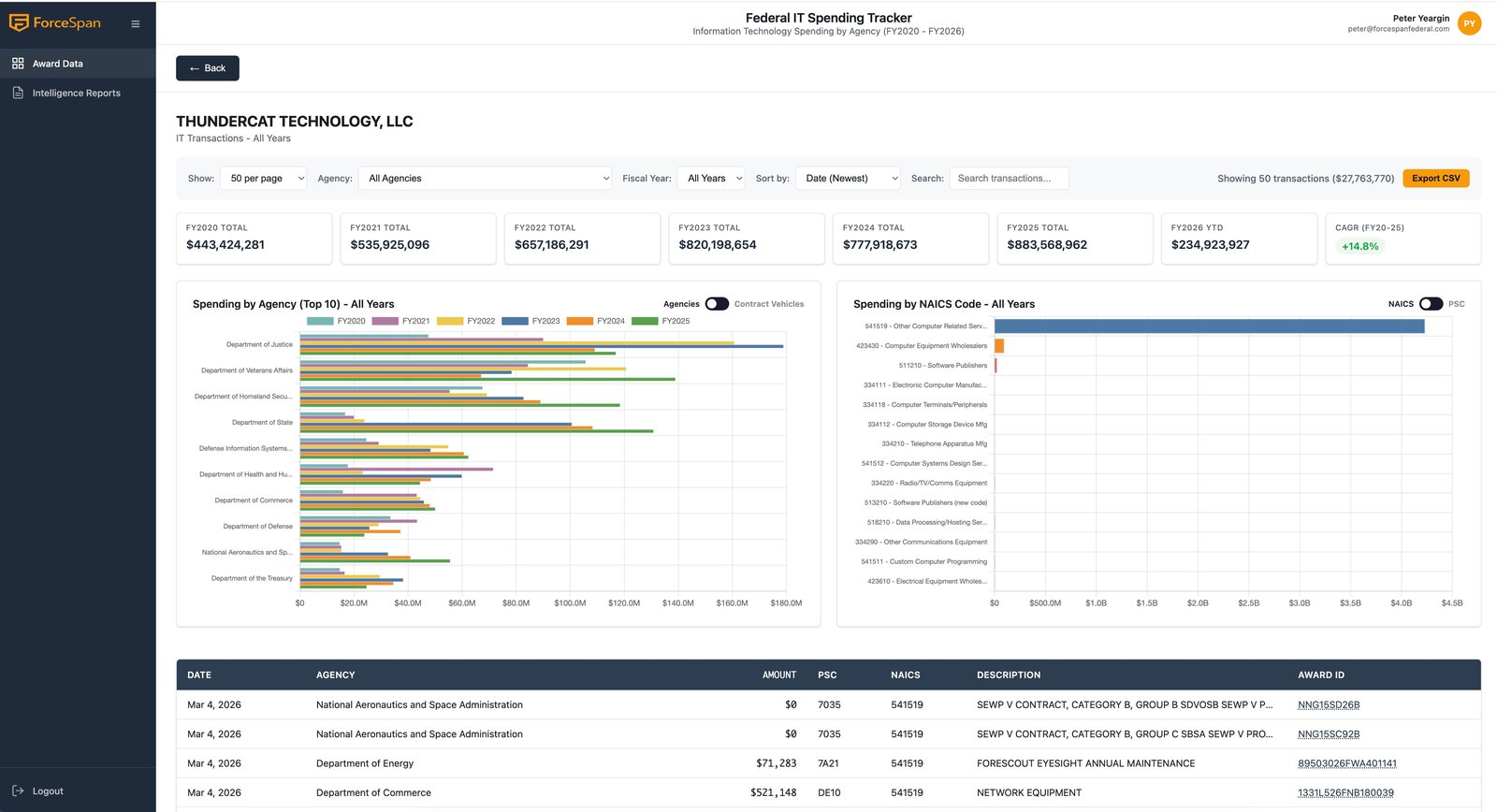Screen dimensions: 1497x812
Task: Toggle FY2020 legend swatch
Action: click(x=320, y=321)
